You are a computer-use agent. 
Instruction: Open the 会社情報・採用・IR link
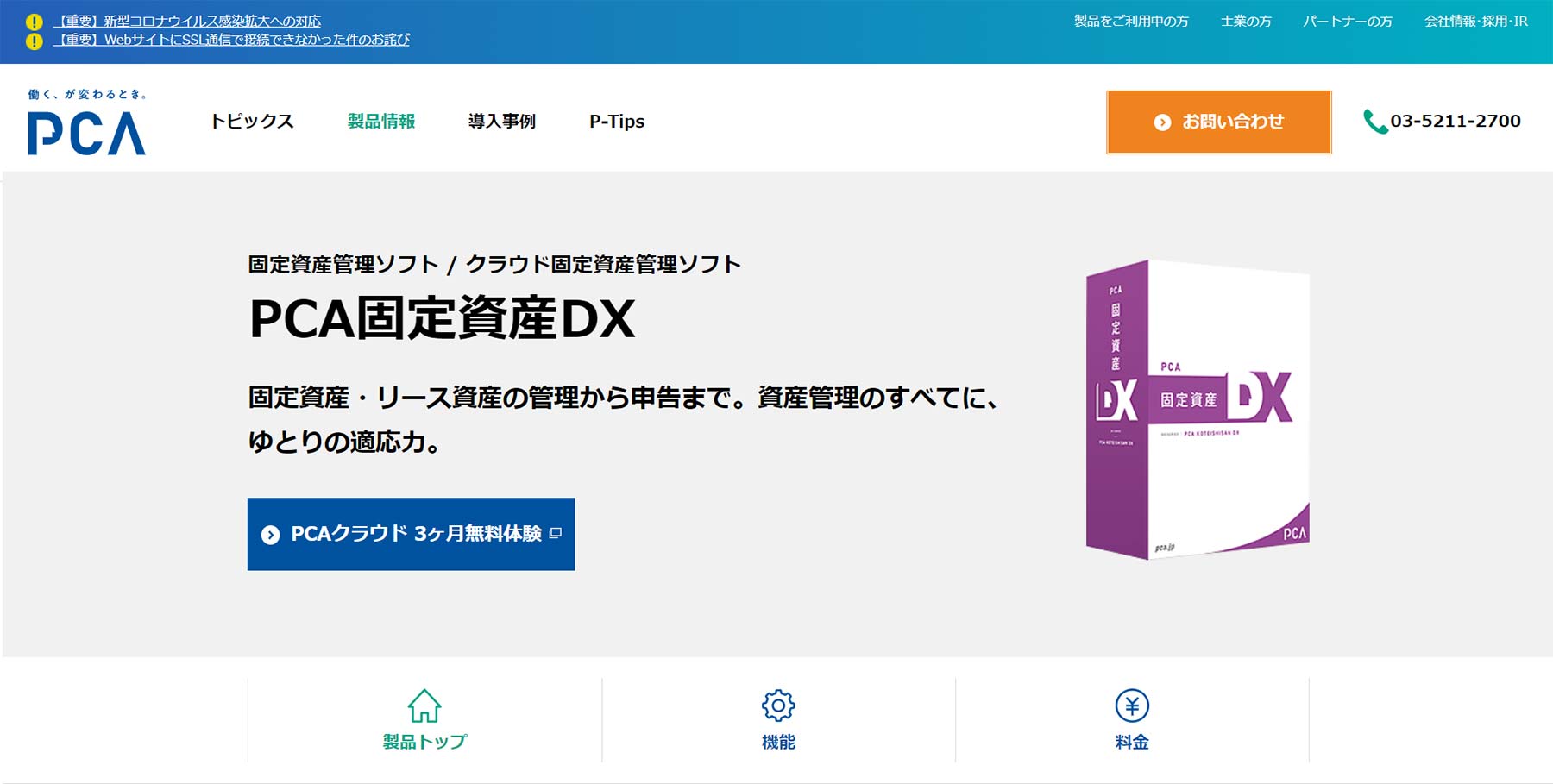[1471, 22]
